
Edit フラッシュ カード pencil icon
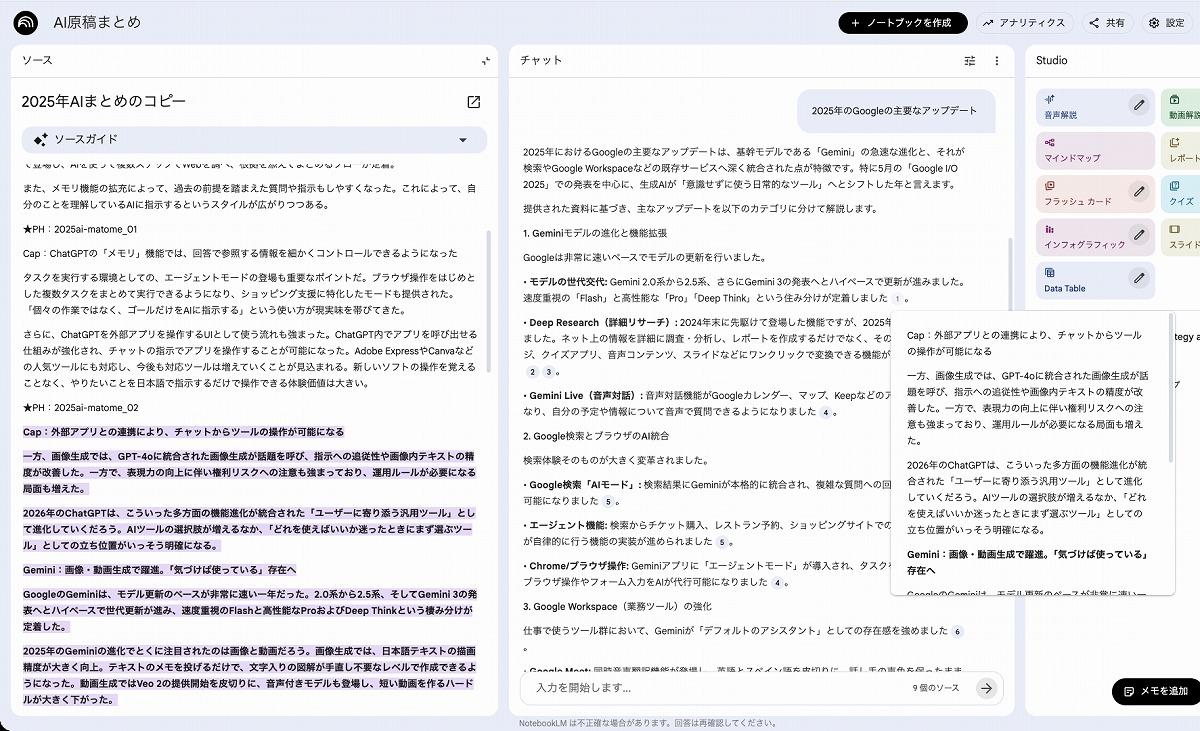pos(1138,191)
